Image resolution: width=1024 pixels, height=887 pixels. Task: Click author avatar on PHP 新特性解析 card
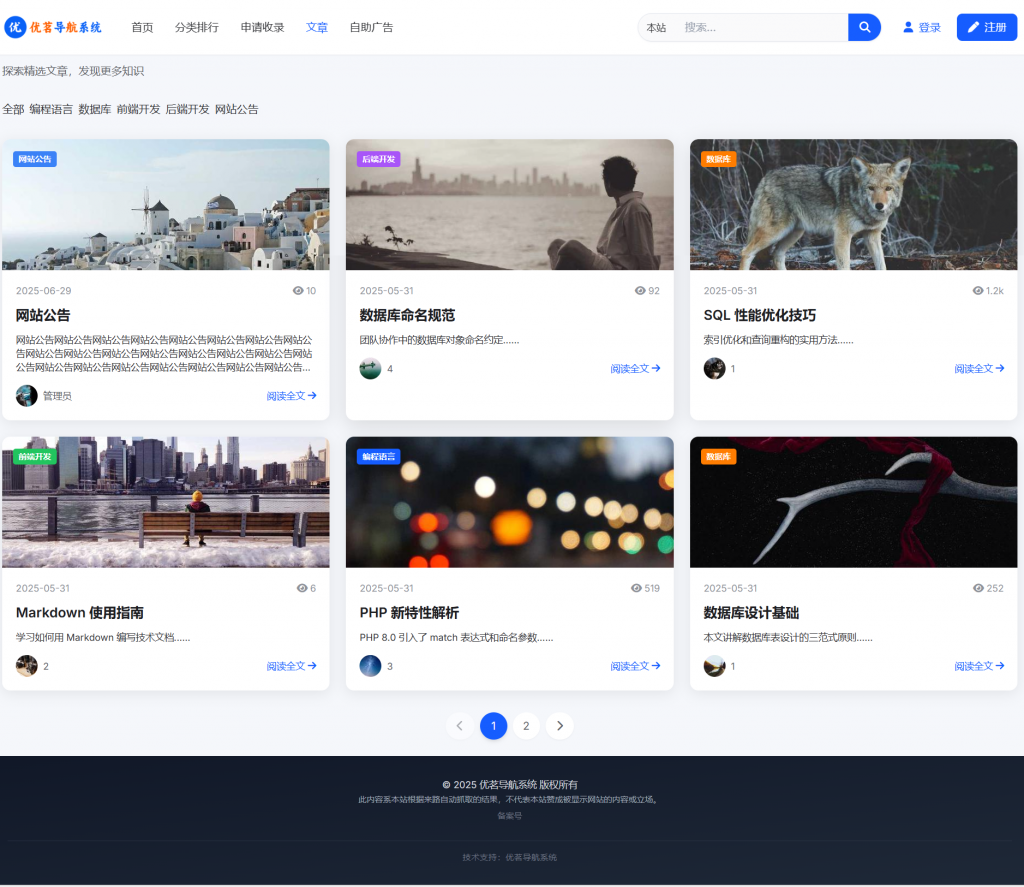(x=370, y=666)
